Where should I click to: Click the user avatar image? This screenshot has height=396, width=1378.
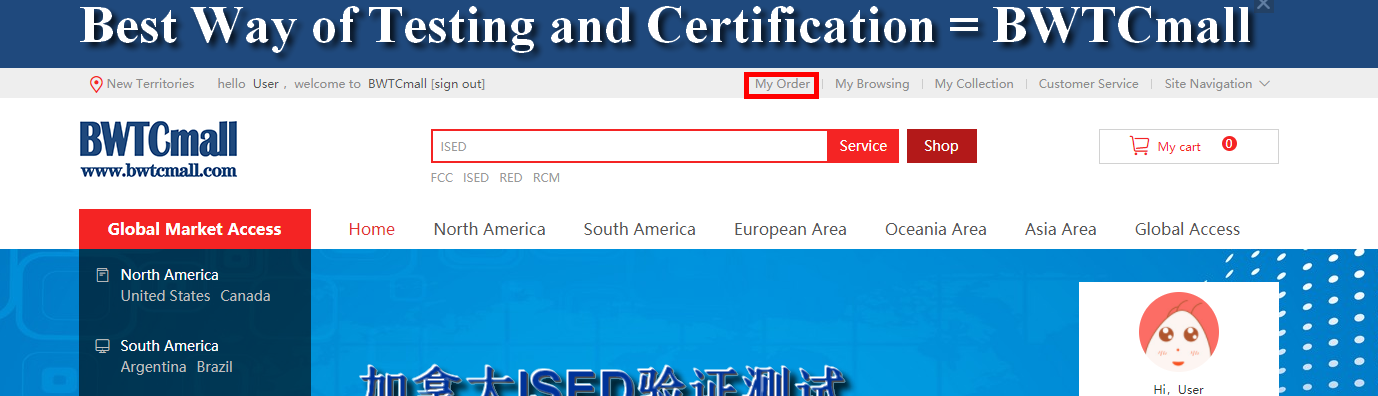click(1179, 332)
